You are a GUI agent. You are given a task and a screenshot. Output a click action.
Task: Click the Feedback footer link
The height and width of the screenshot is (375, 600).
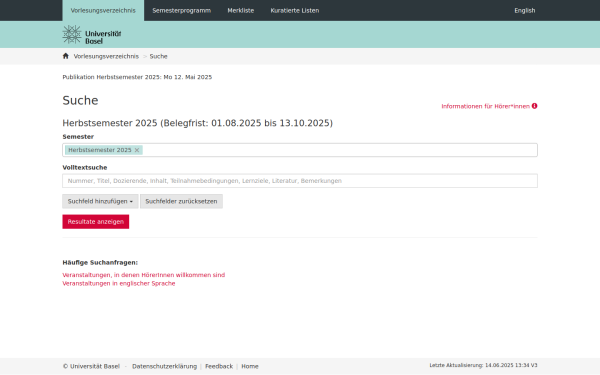pos(219,366)
